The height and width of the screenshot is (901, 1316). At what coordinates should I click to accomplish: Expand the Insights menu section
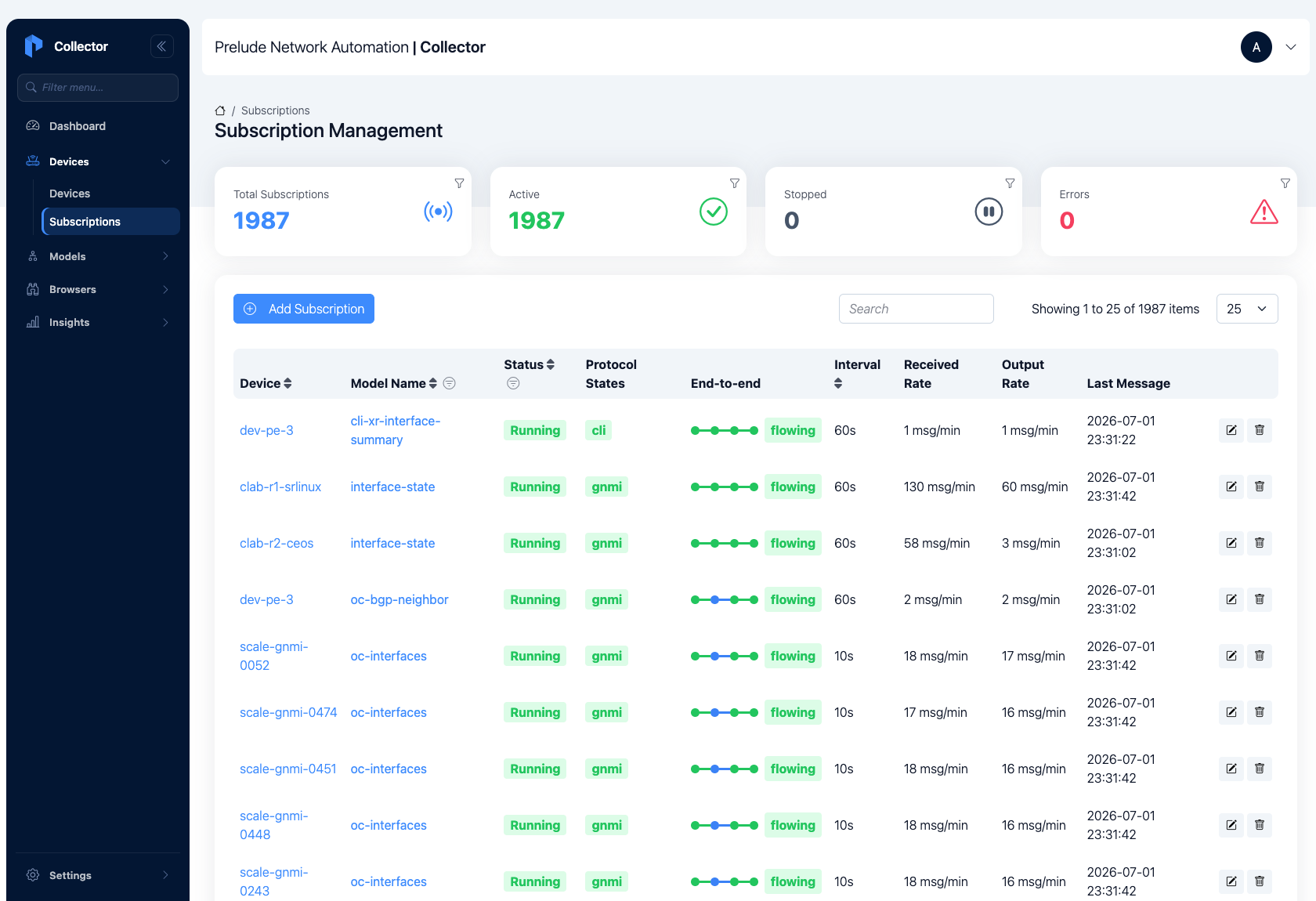(x=165, y=322)
